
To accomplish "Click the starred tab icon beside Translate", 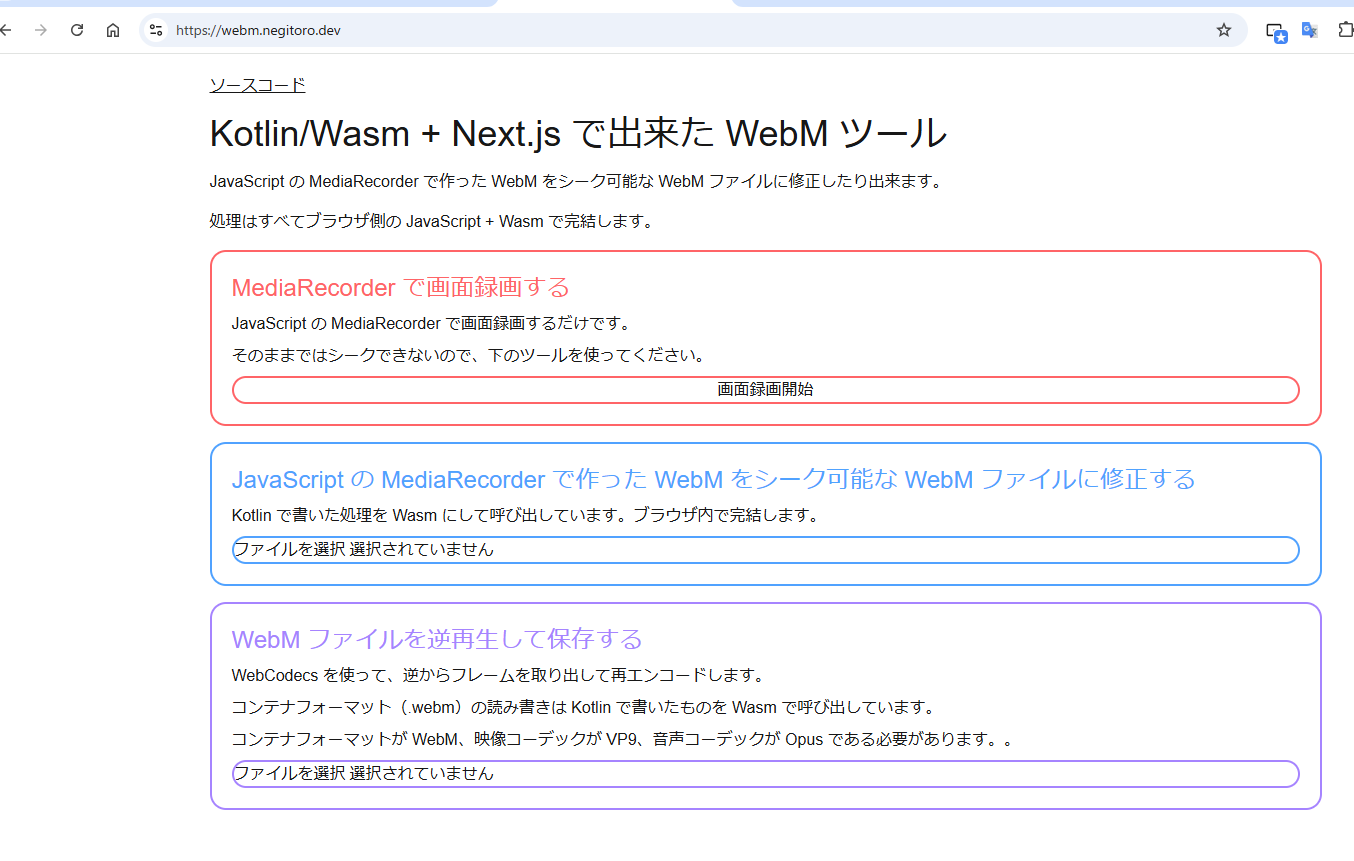I will pos(1276,32).
